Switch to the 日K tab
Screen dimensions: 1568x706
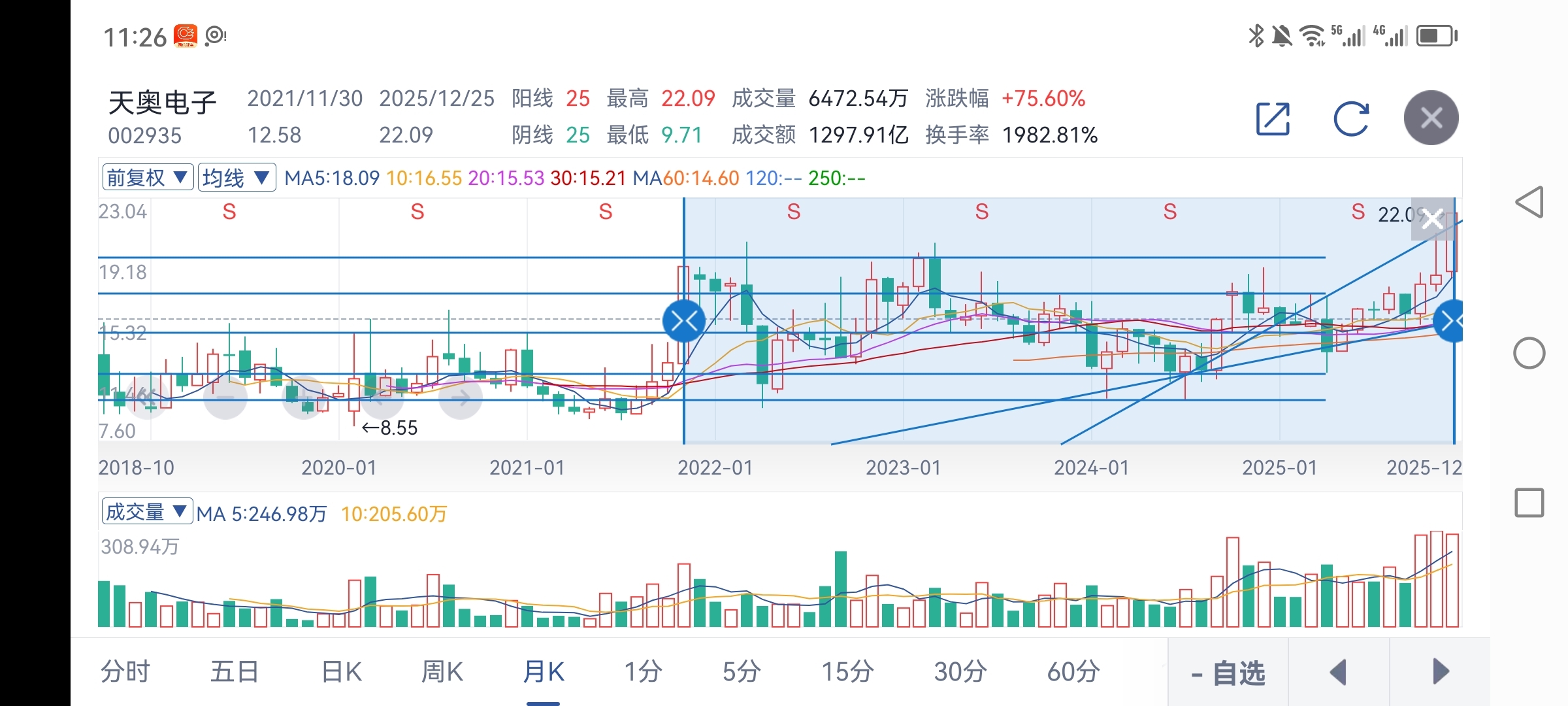pos(341,671)
